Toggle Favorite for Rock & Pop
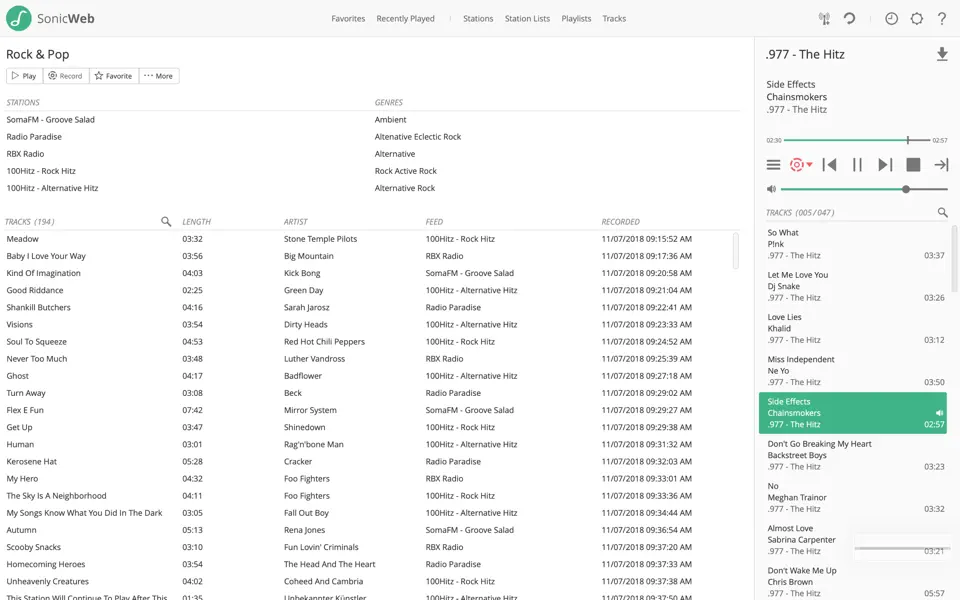 (x=113, y=76)
